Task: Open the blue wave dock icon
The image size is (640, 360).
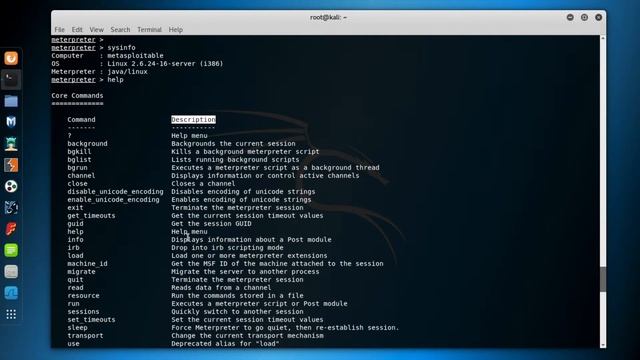Action: (11, 293)
